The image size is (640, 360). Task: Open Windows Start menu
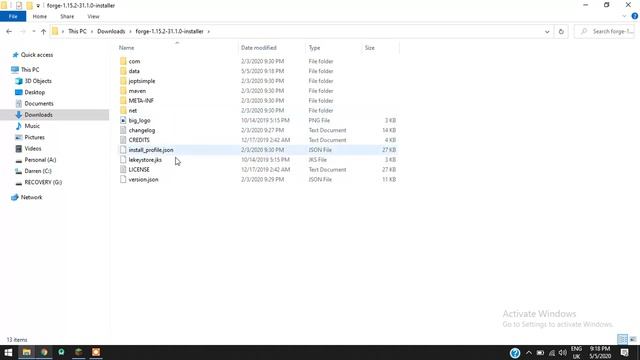pos(8,352)
